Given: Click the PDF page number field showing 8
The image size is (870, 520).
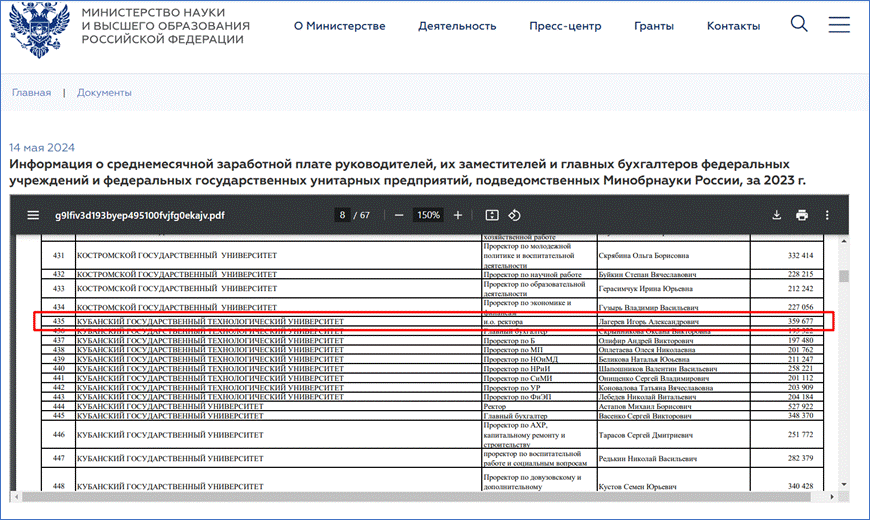Looking at the screenshot, I should (x=342, y=215).
